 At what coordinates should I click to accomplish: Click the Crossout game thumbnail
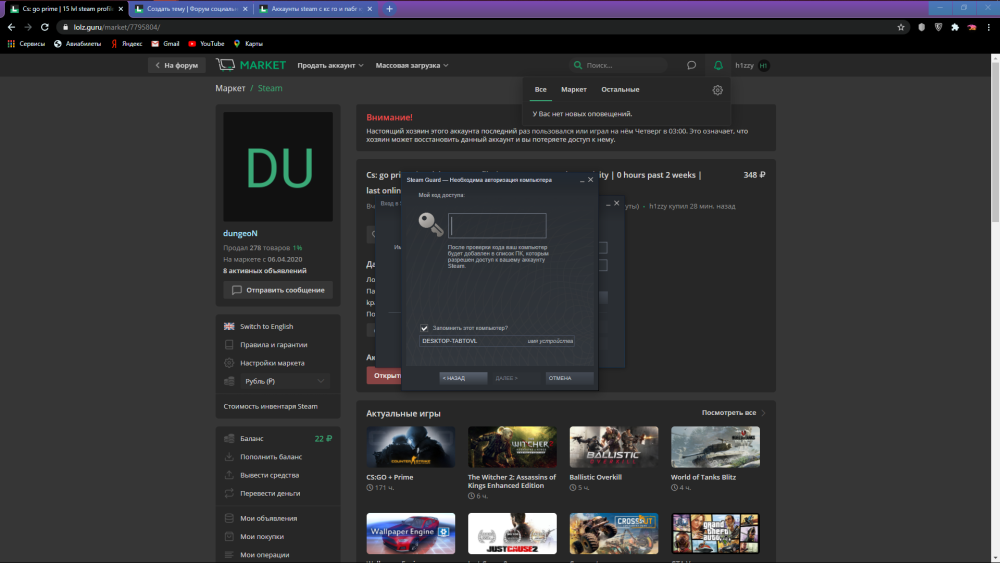pyautogui.click(x=614, y=534)
